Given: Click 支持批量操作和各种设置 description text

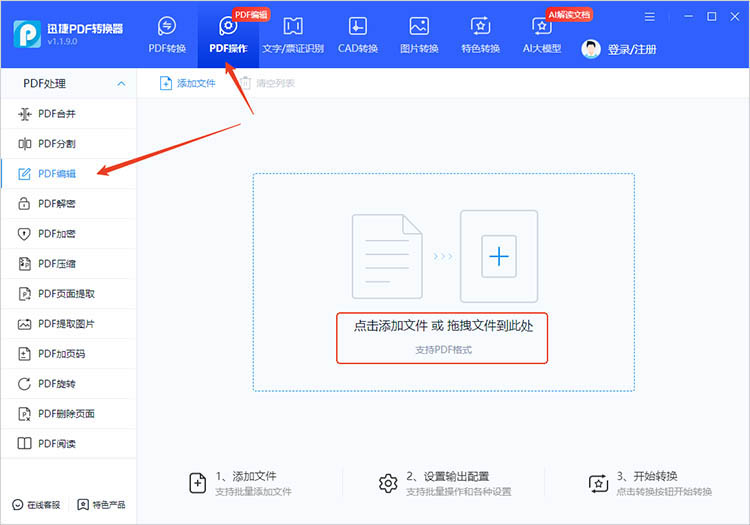Looking at the screenshot, I should [x=459, y=492].
